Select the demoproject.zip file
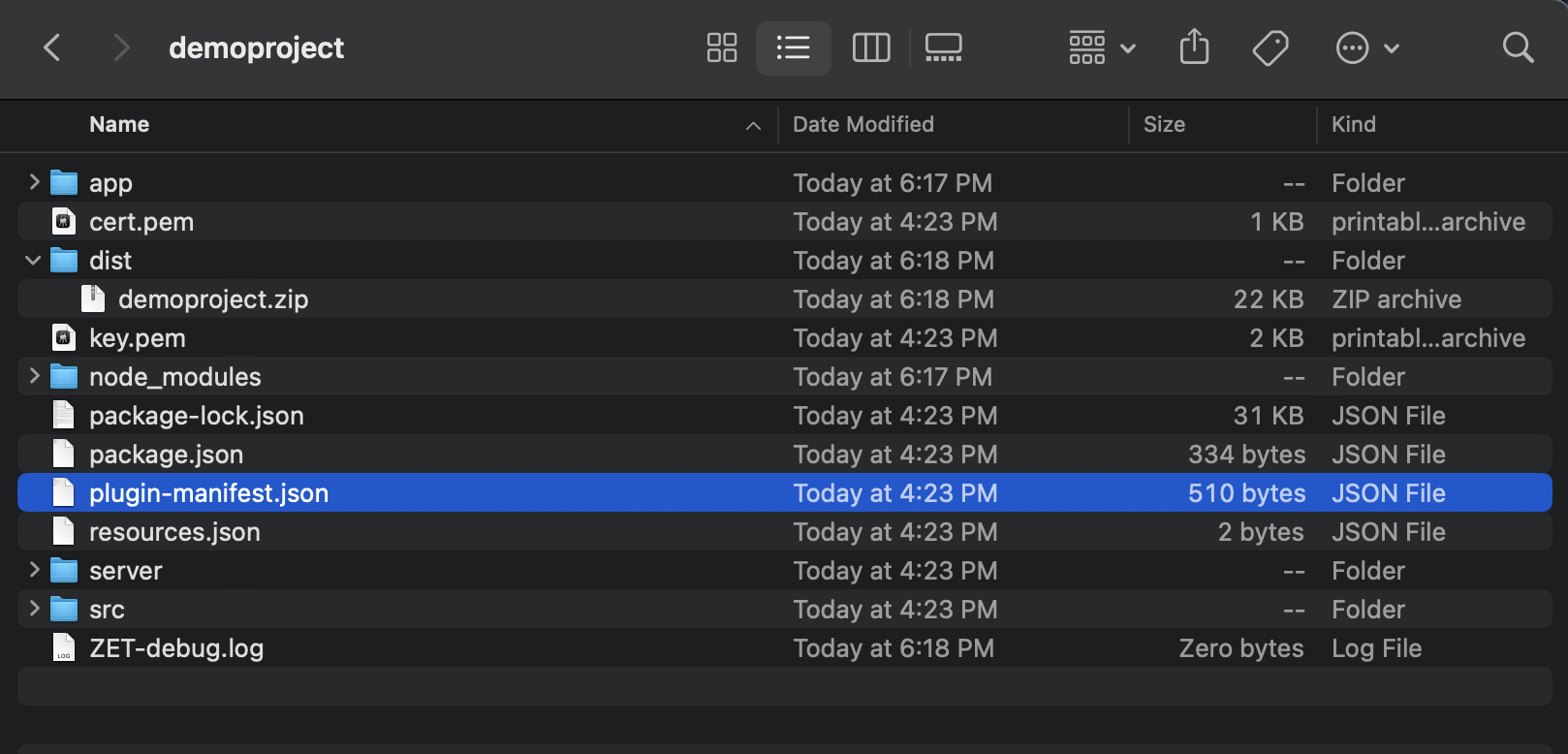The image size is (1568, 754). click(212, 299)
